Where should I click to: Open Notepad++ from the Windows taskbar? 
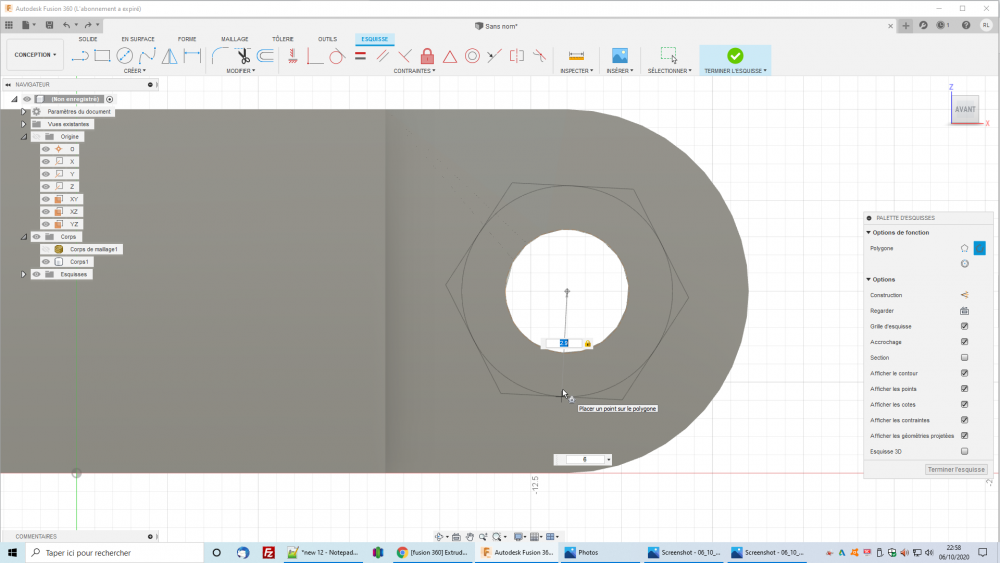point(320,552)
